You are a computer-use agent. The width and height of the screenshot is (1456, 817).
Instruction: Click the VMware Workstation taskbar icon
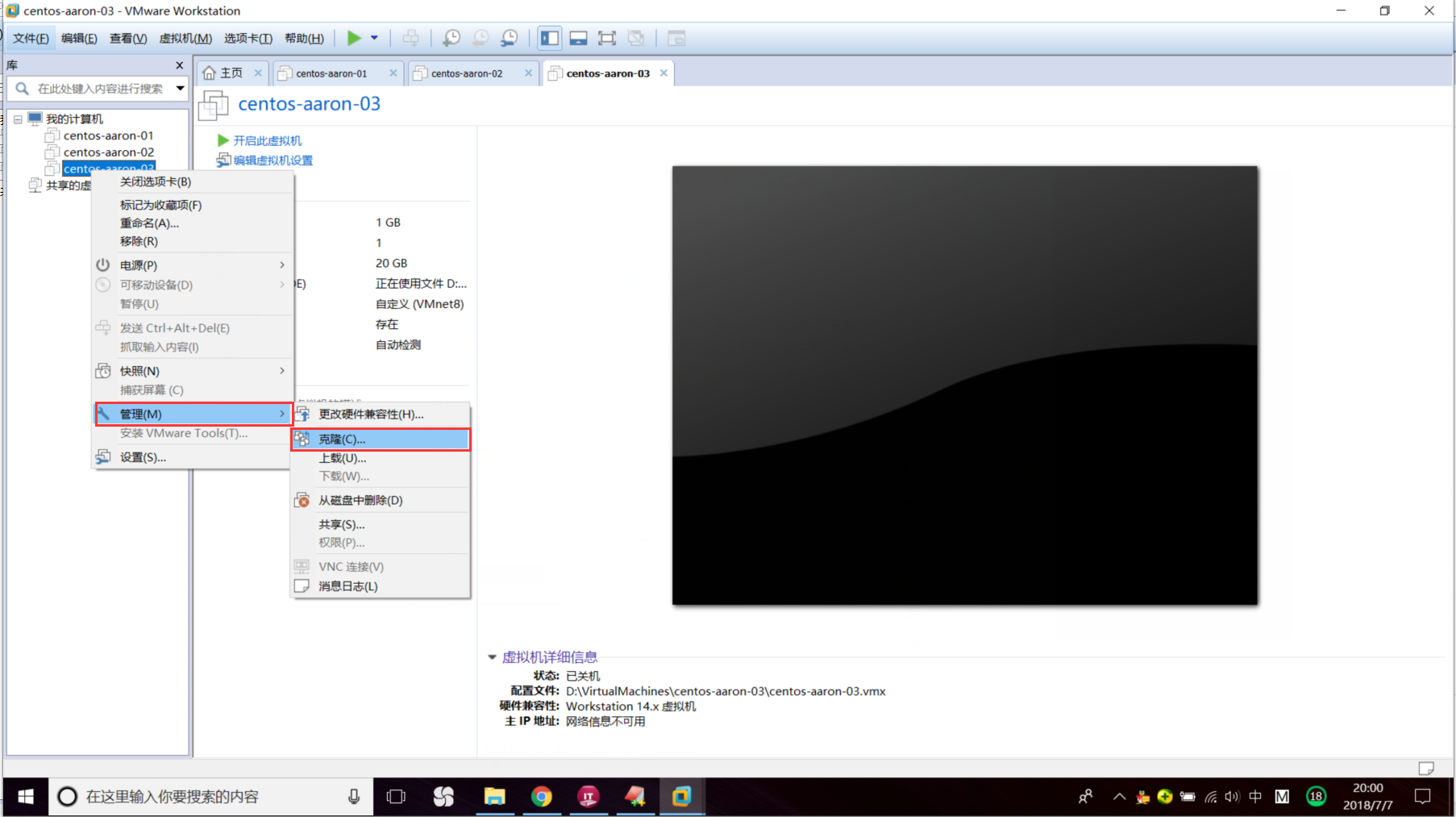click(x=682, y=797)
